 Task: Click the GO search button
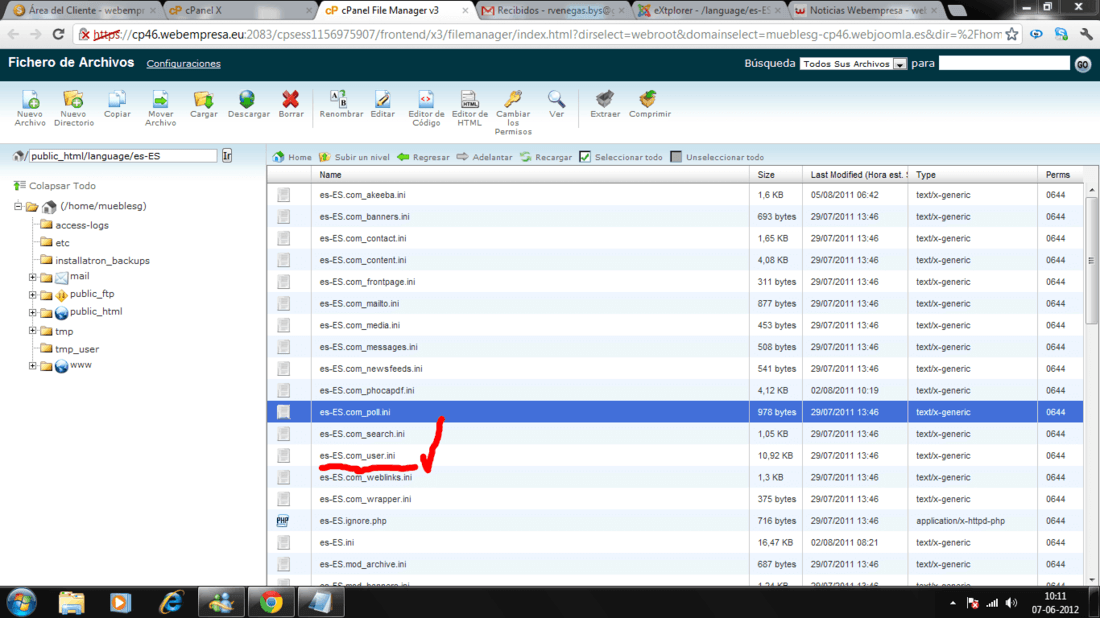[1082, 64]
